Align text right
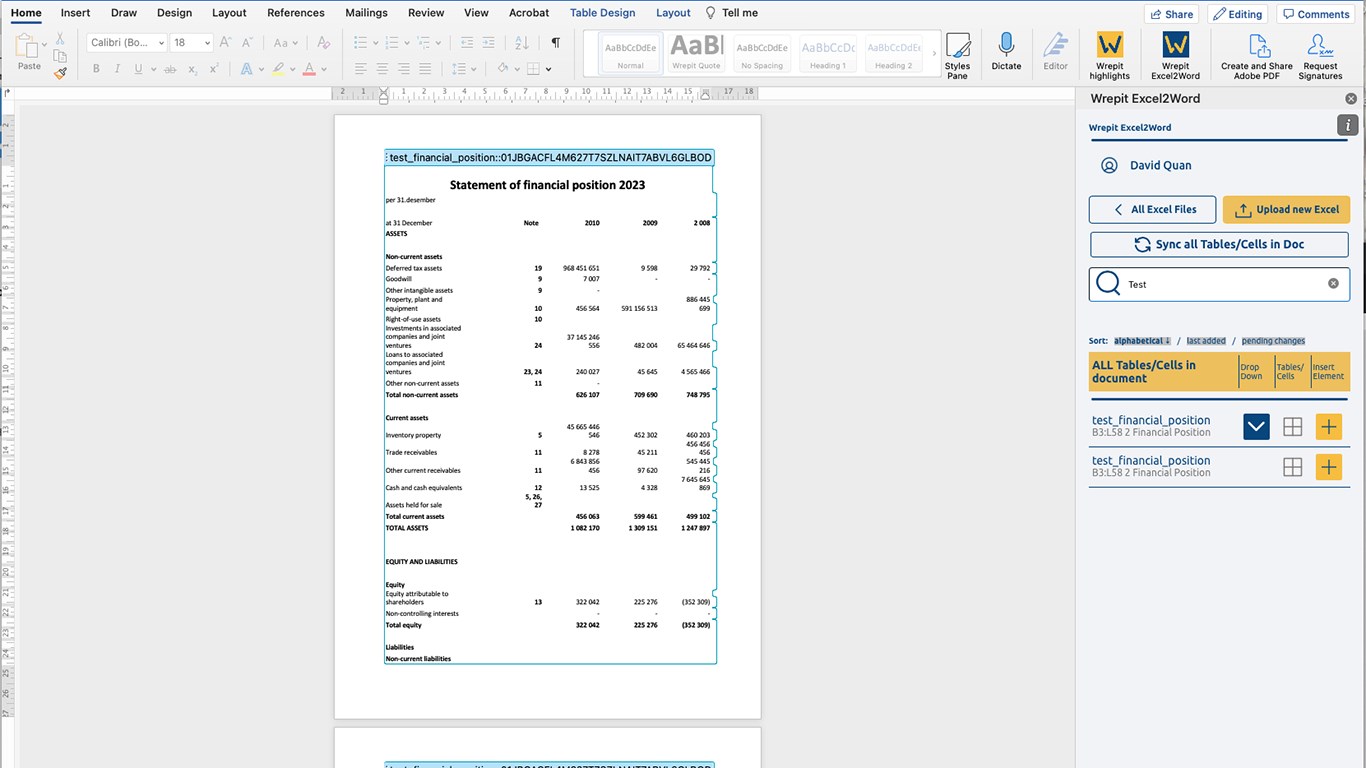 404,69
